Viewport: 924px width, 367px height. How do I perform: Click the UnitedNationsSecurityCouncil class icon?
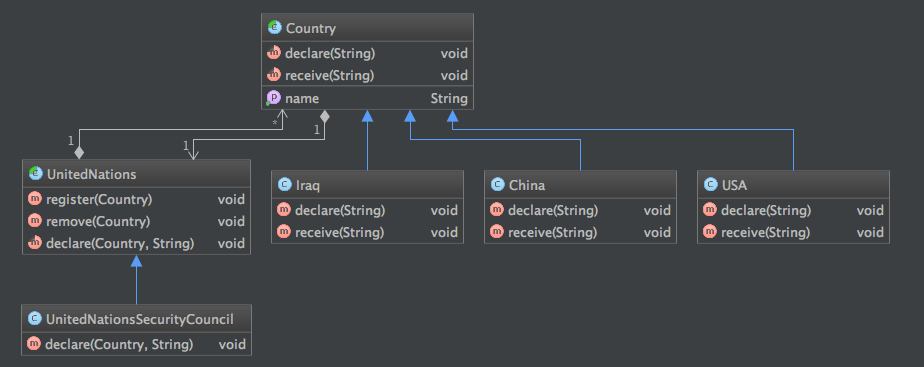(34, 319)
